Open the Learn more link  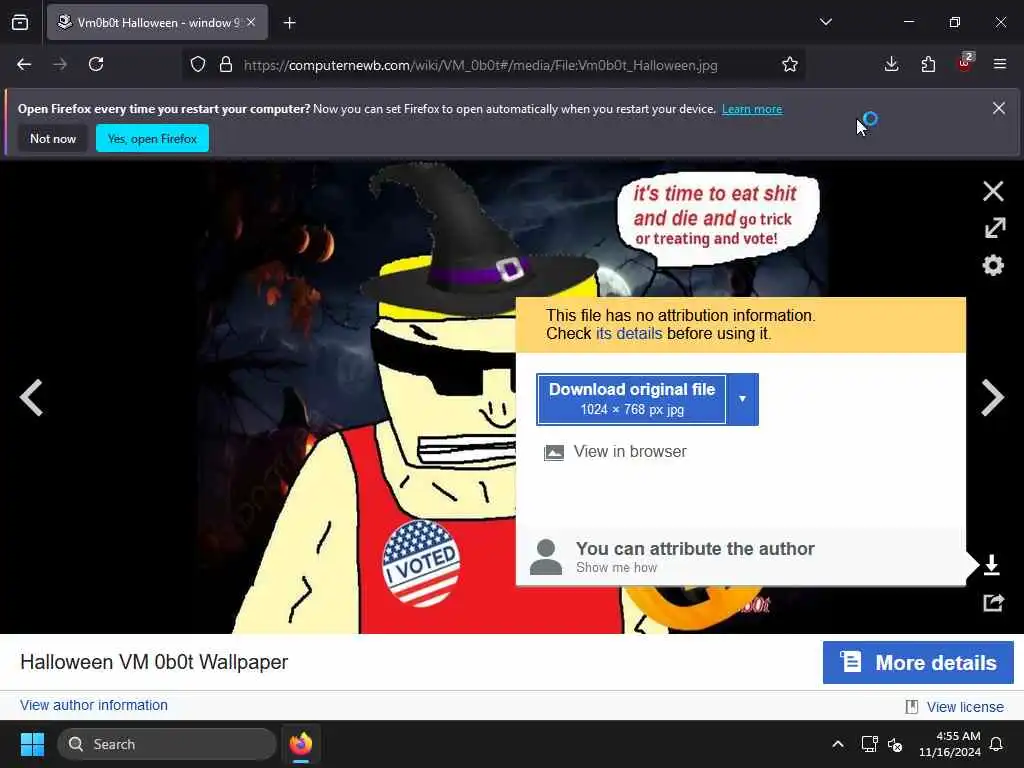(x=752, y=109)
